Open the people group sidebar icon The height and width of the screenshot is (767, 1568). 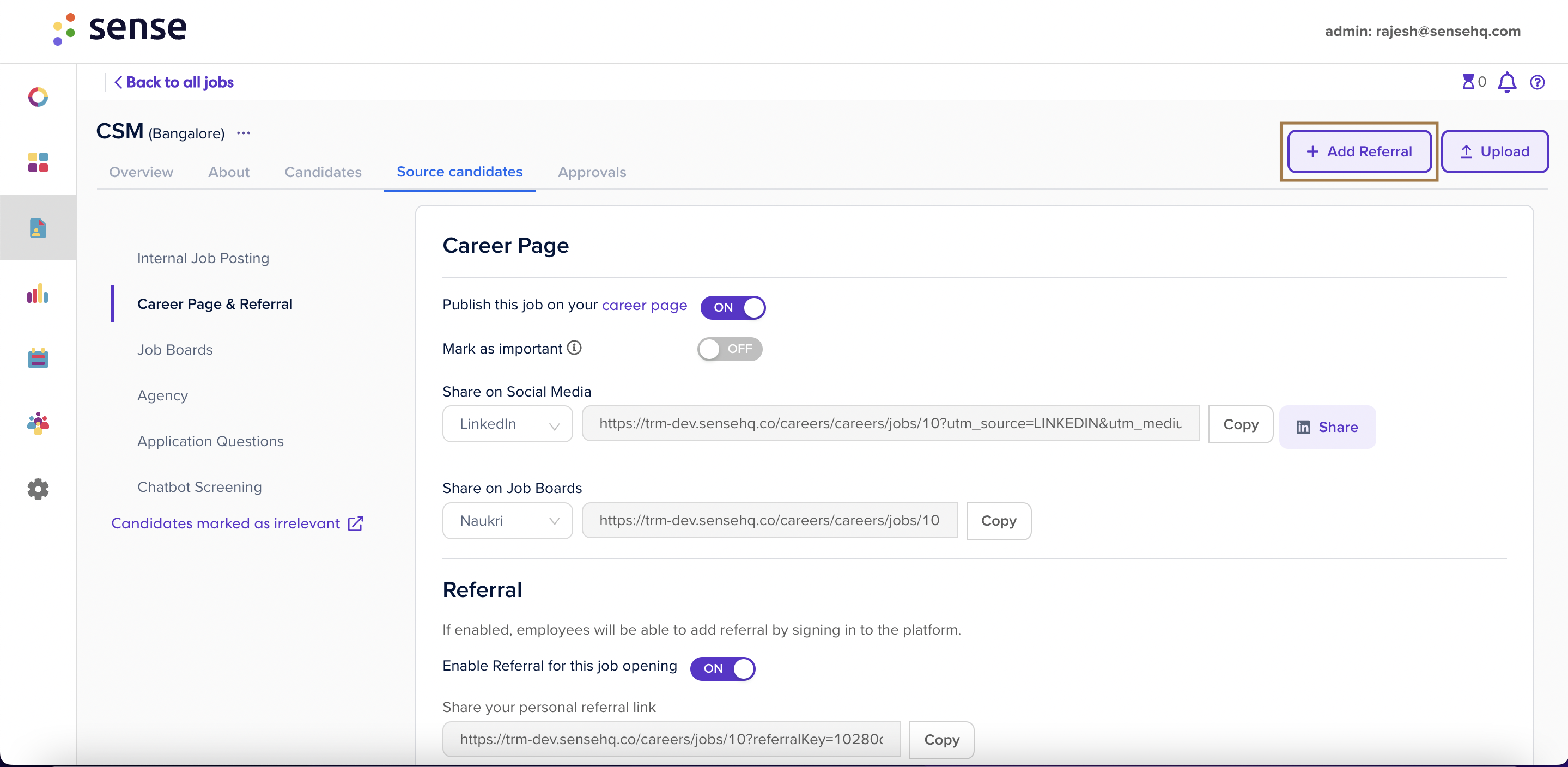[x=38, y=423]
